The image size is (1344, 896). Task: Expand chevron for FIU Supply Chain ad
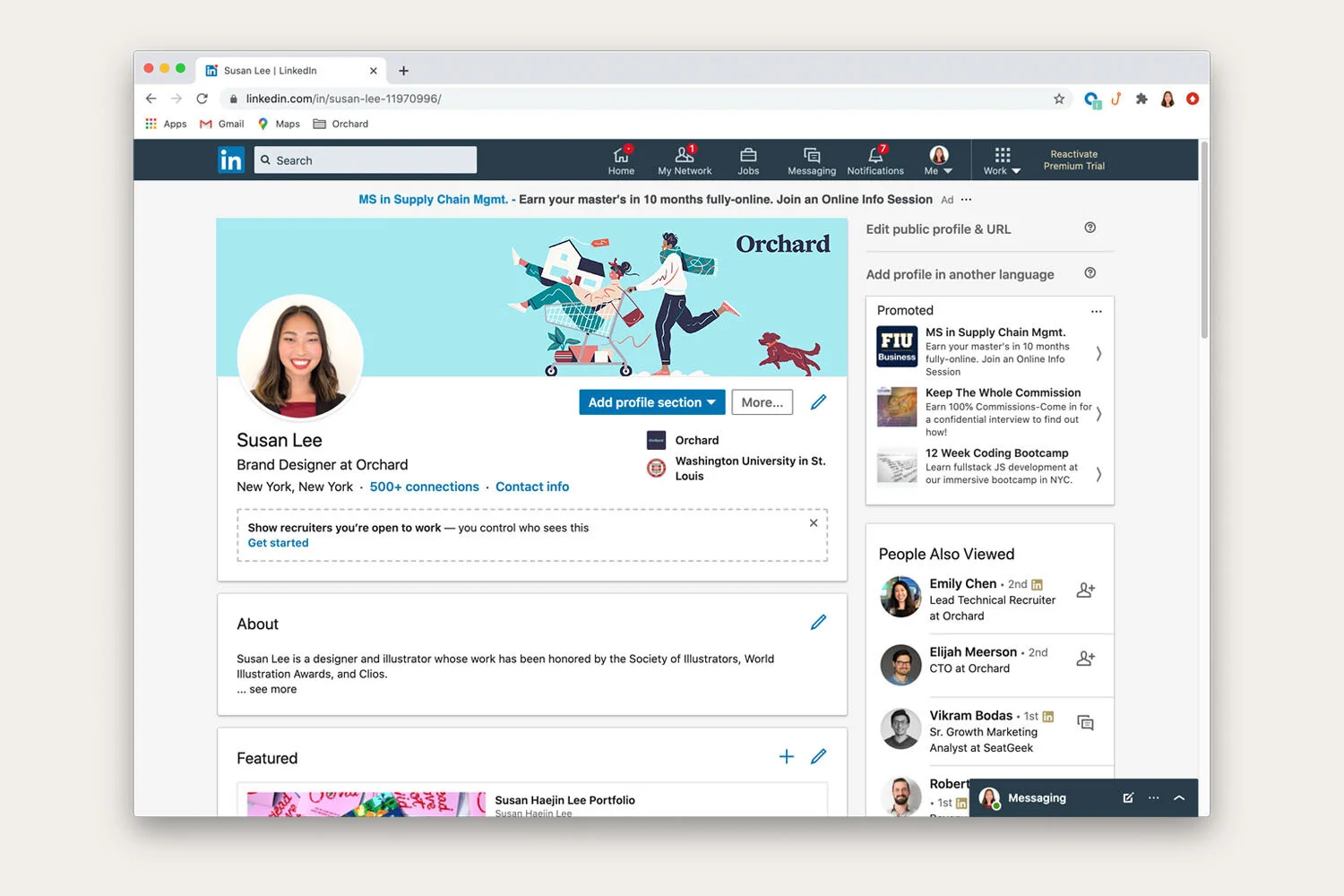1098,353
